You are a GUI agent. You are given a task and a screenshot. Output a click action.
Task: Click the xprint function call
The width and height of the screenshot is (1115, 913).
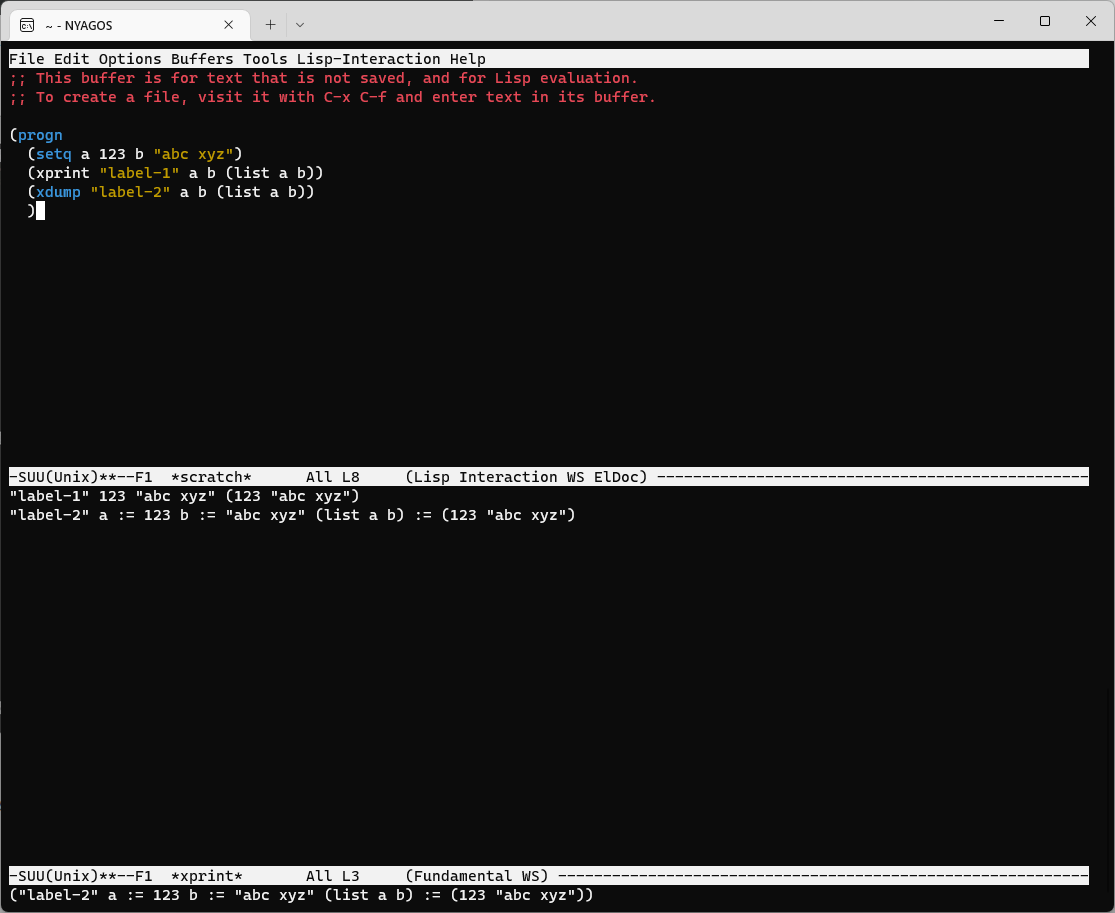coord(63,173)
